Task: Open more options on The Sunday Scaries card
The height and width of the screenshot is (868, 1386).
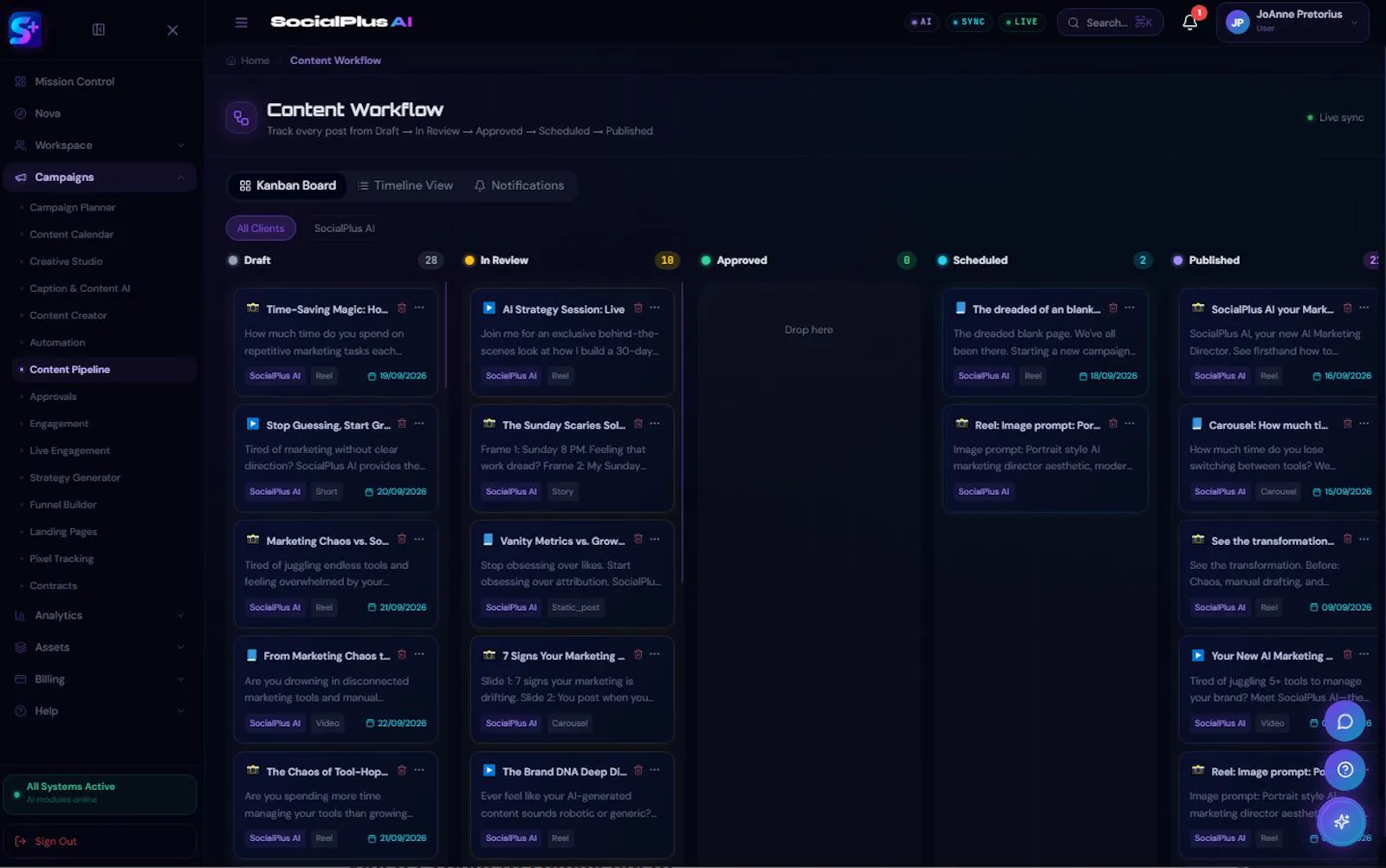Action: coord(655,424)
